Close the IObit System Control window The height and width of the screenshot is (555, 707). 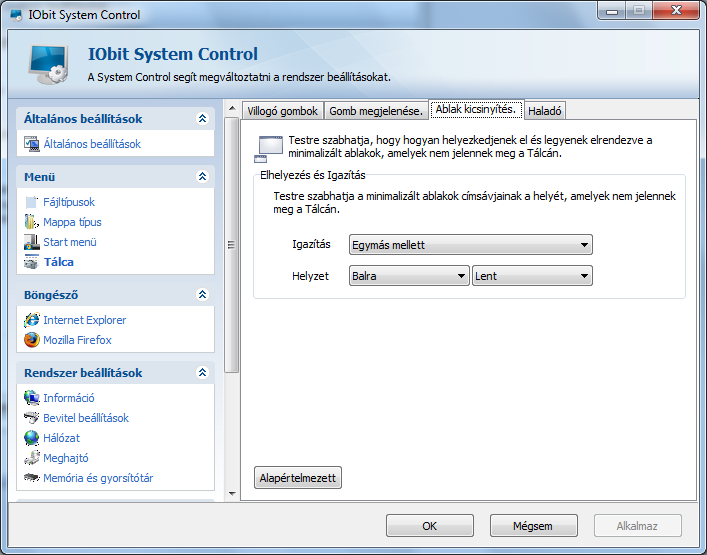pyautogui.click(x=675, y=10)
